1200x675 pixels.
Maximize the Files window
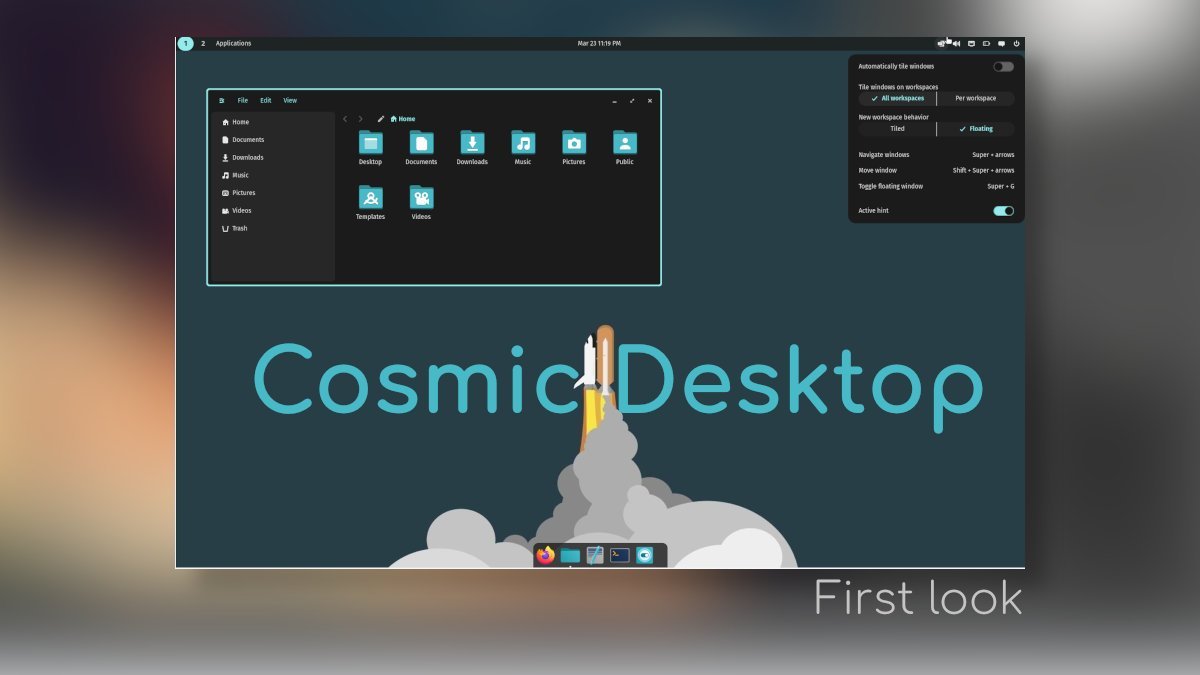pyautogui.click(x=632, y=100)
